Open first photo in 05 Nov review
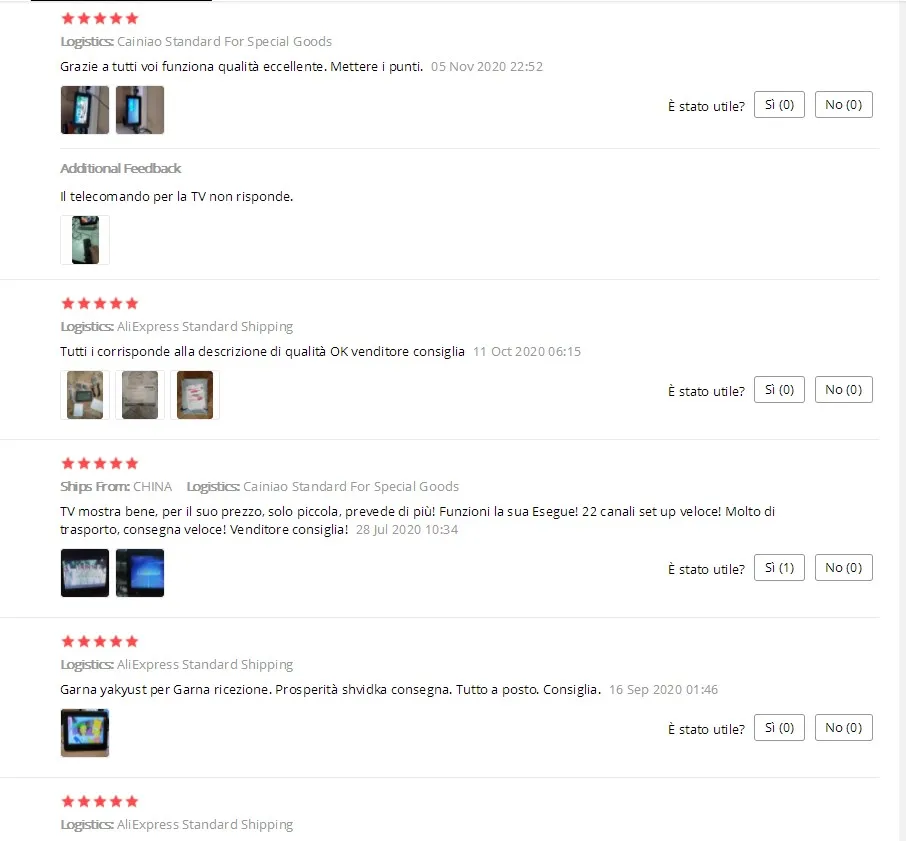Image resolution: width=906 pixels, height=841 pixels. coord(85,110)
